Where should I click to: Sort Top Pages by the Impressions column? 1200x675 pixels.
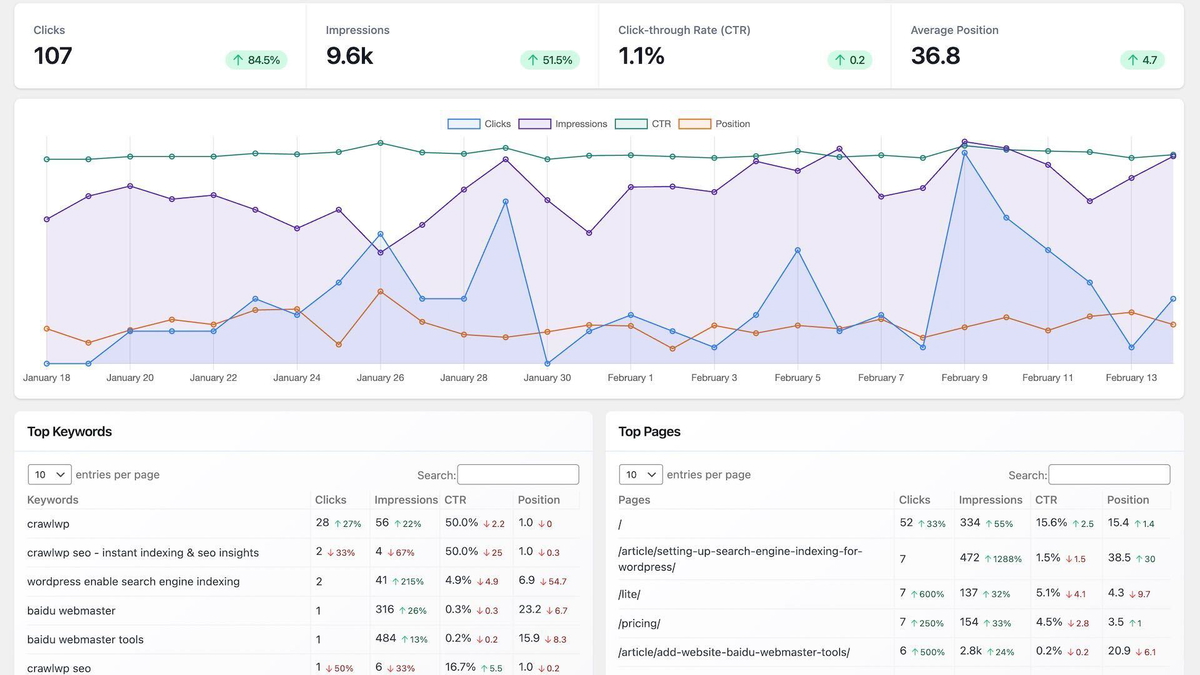[990, 499]
